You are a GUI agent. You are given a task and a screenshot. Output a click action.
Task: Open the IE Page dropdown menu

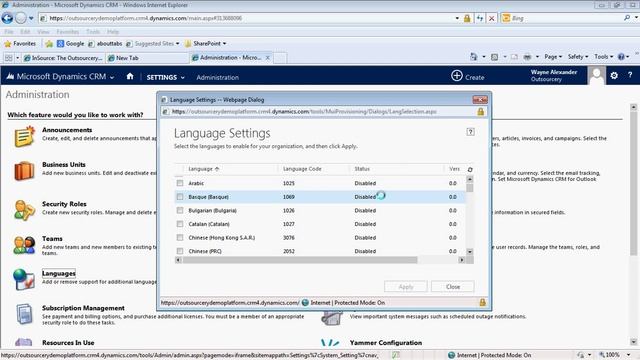[x=553, y=57]
